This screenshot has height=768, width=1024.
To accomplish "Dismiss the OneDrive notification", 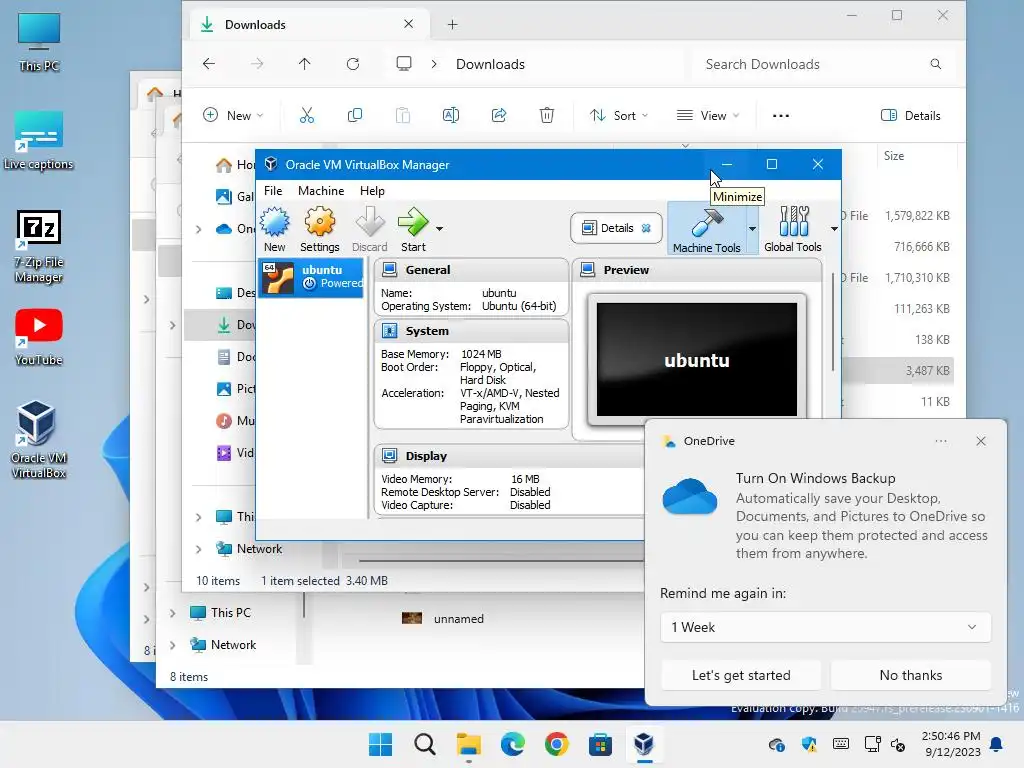I will coord(981,441).
